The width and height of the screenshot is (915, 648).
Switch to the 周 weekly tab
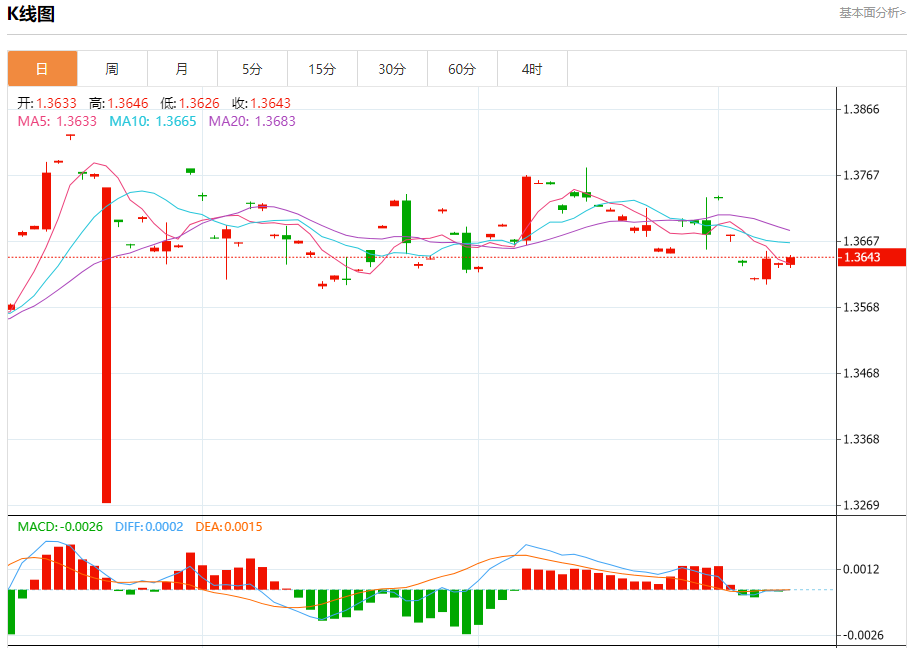(x=112, y=69)
